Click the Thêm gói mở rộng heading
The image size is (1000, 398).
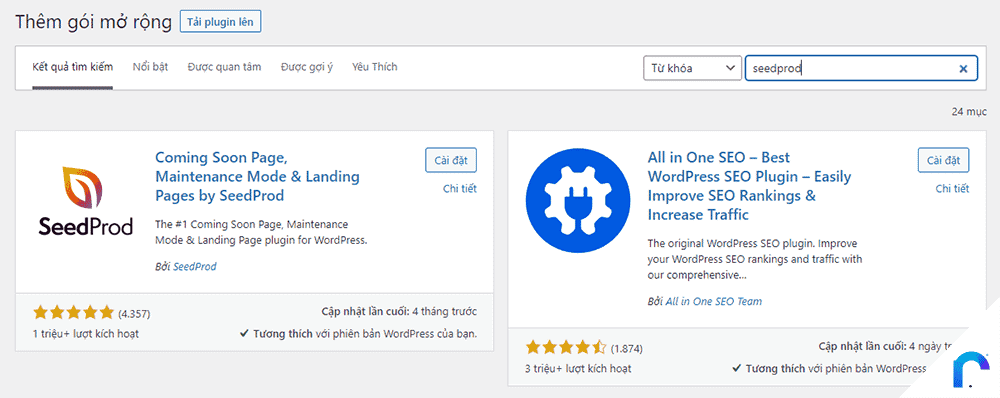pos(94,22)
